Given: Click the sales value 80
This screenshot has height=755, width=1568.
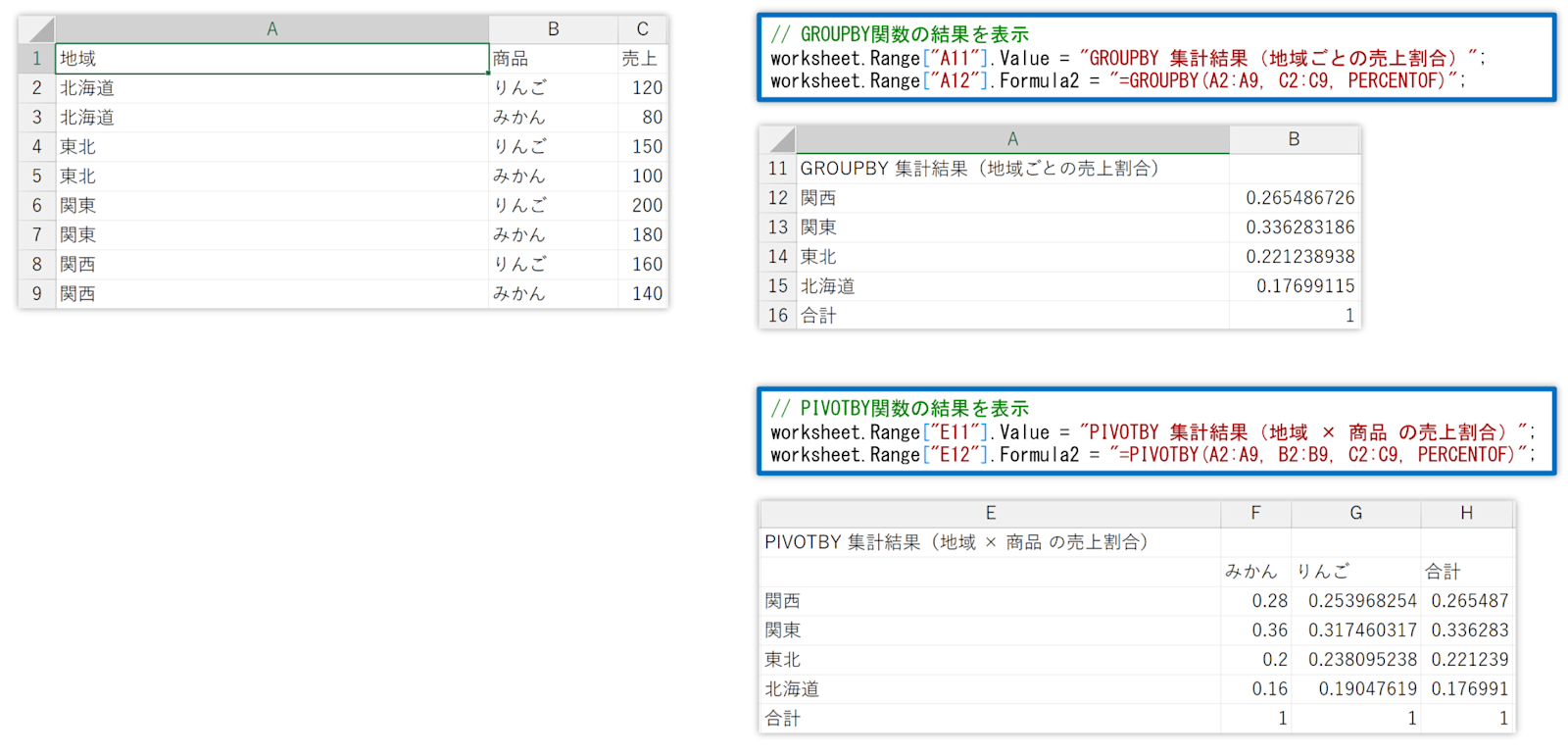Looking at the screenshot, I should click(x=643, y=118).
